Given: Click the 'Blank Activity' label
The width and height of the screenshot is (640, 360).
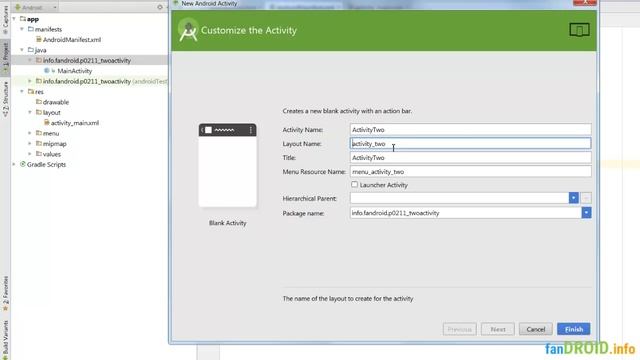Looking at the screenshot, I should tap(227, 223).
